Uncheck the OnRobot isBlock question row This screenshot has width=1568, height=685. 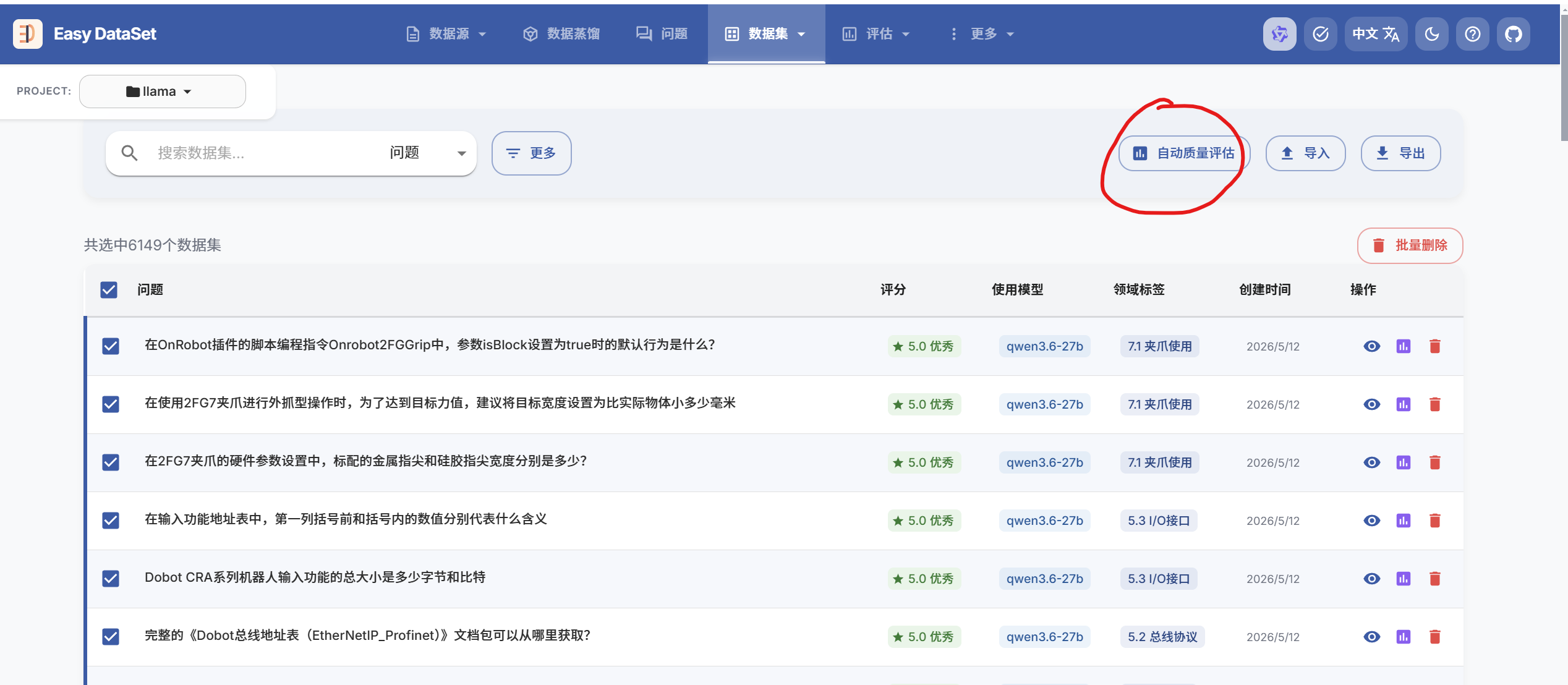pos(111,346)
